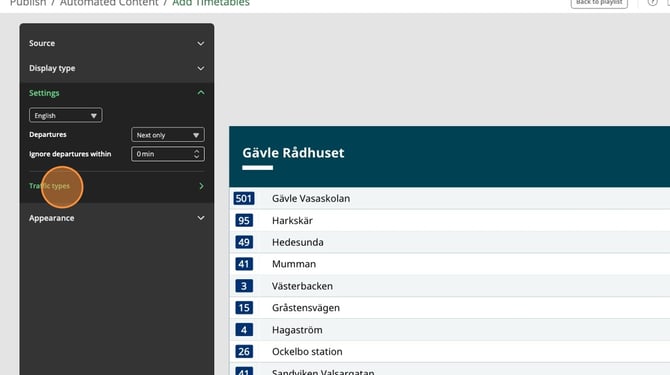Click line 95 badge

point(244,221)
